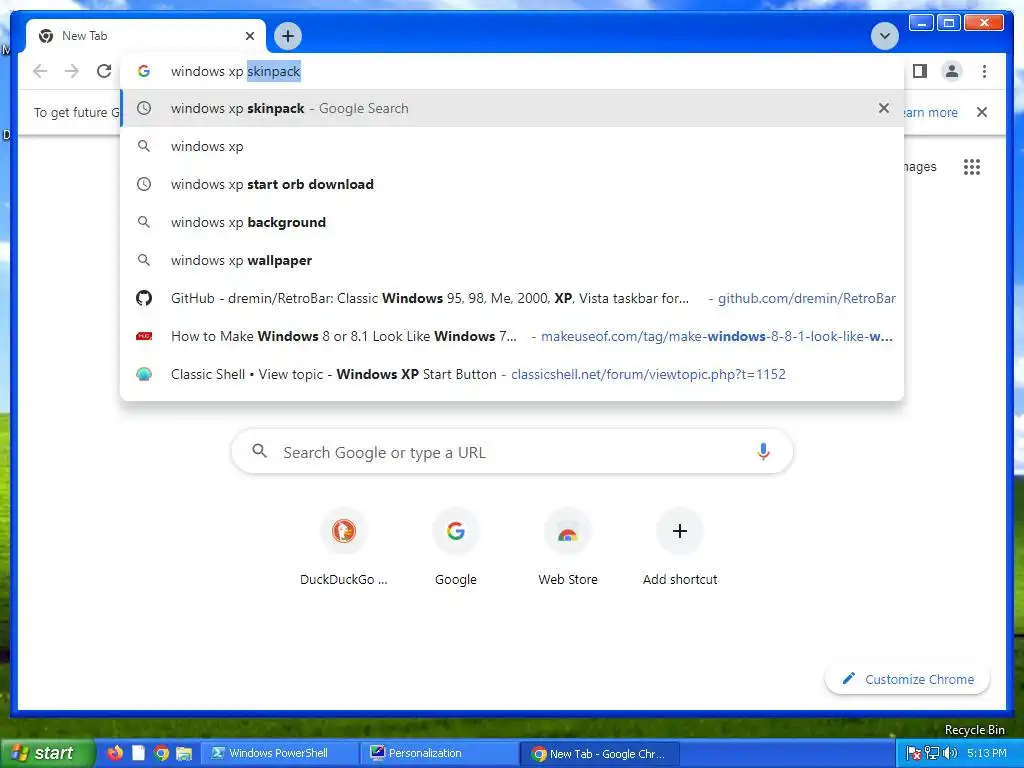
Task: Open the Classic Shell forum suggestion
Action: 512,374
